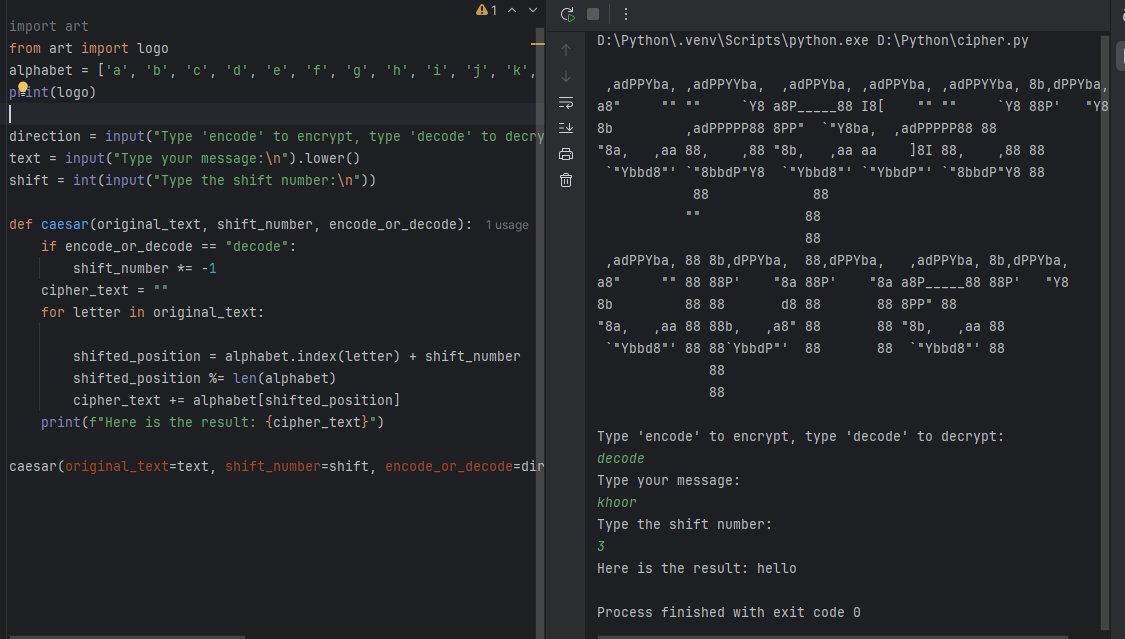
Task: Click the 'shifted_position %= len(alphabet)' line
Action: click(x=204, y=379)
